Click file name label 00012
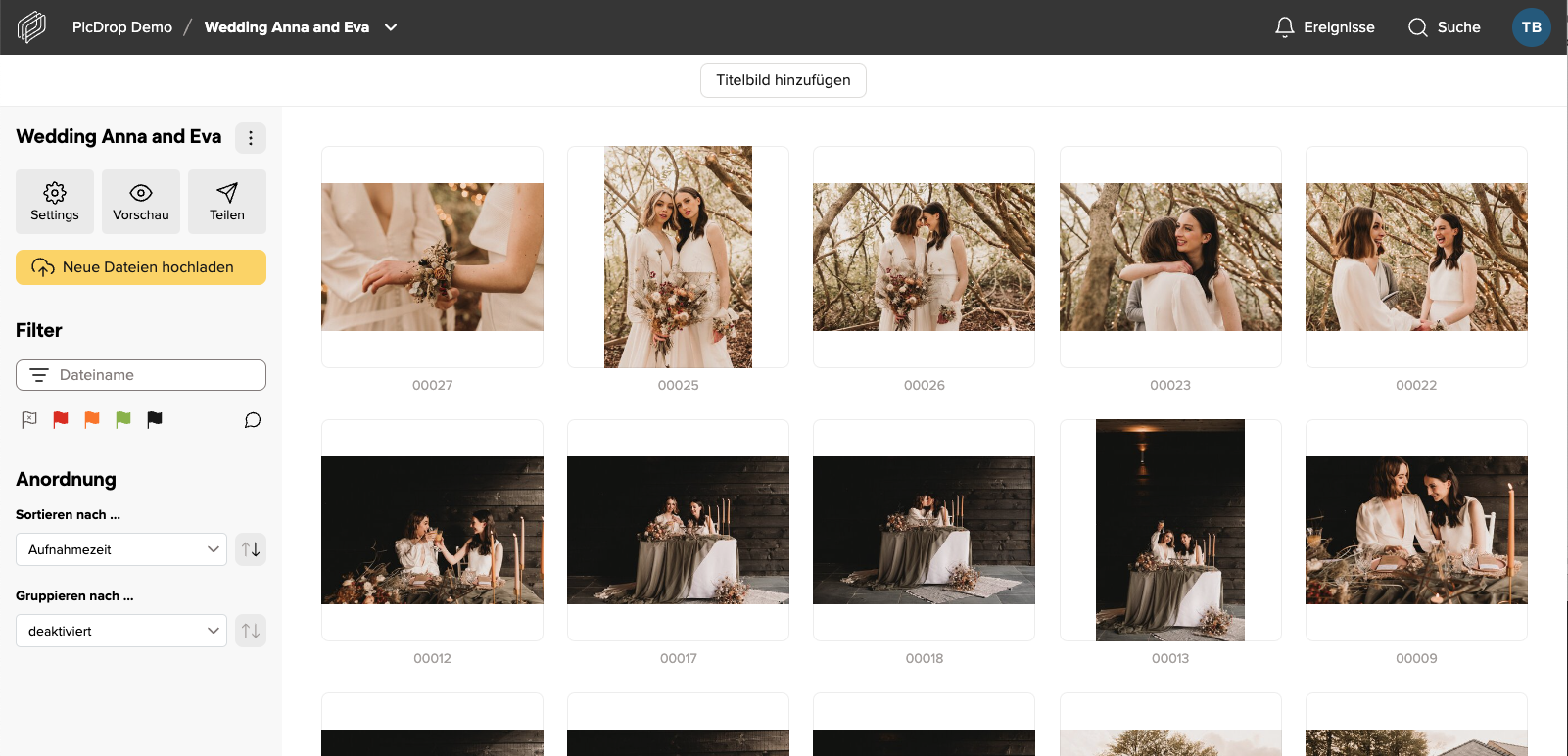Image resolution: width=1568 pixels, height=756 pixels. pyautogui.click(x=432, y=659)
